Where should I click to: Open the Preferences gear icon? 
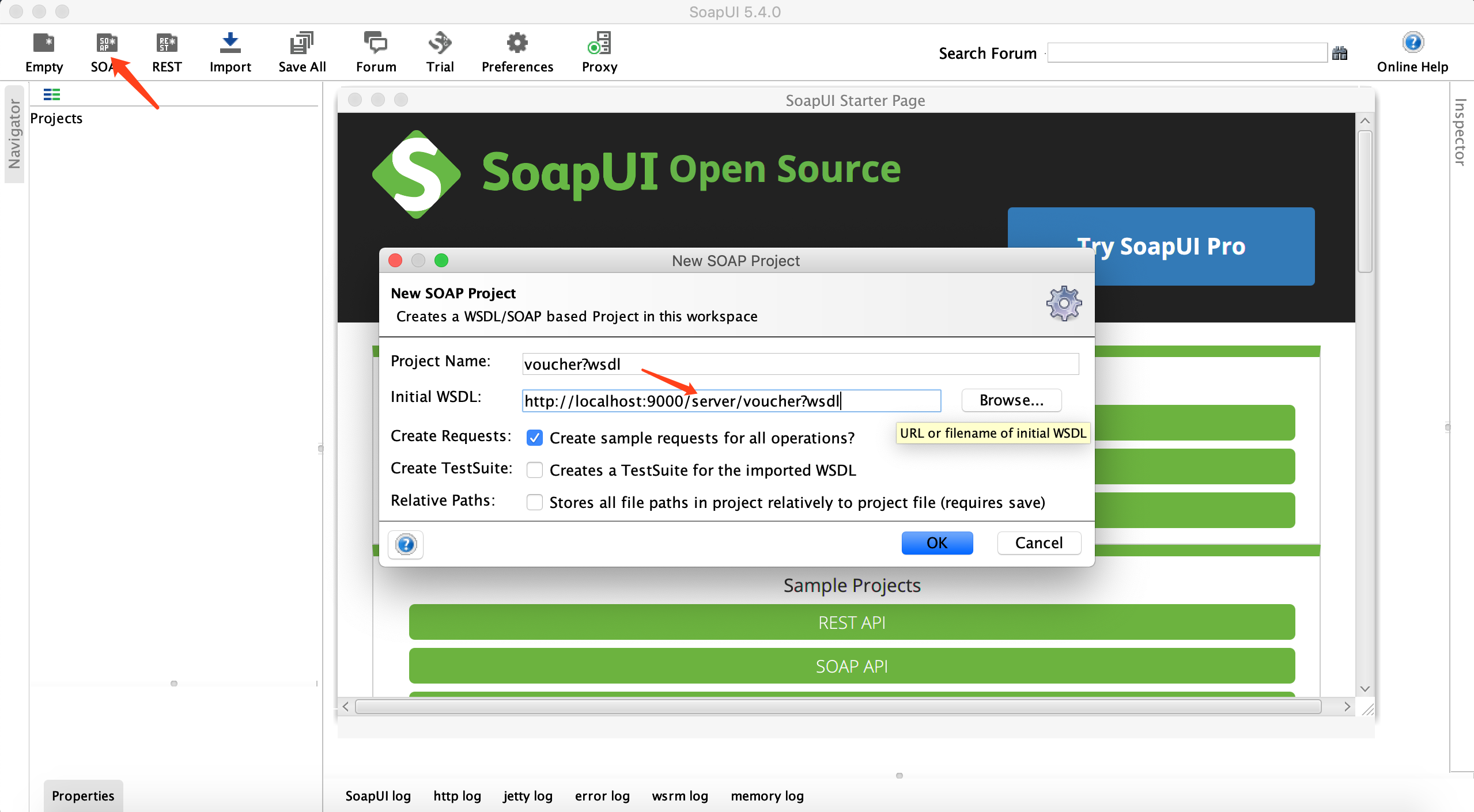tap(517, 44)
